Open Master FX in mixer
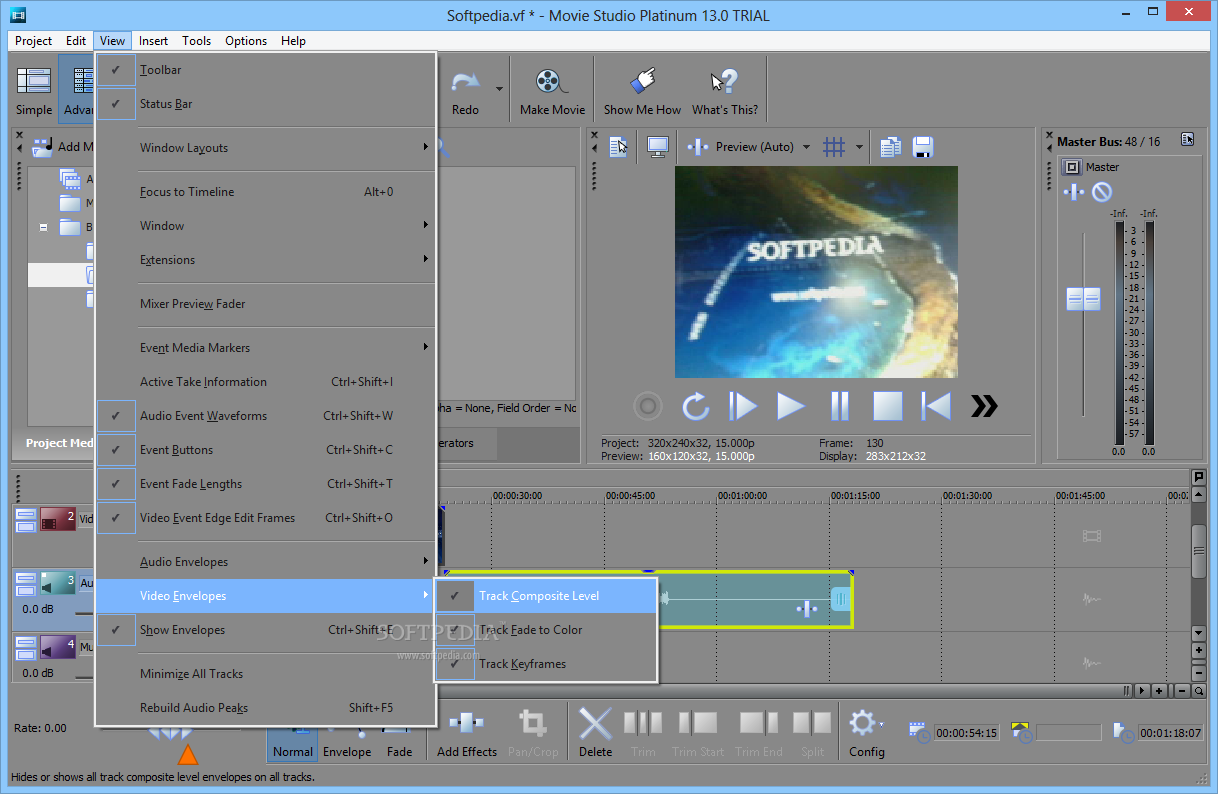This screenshot has height=794, width=1218. [x=1073, y=192]
